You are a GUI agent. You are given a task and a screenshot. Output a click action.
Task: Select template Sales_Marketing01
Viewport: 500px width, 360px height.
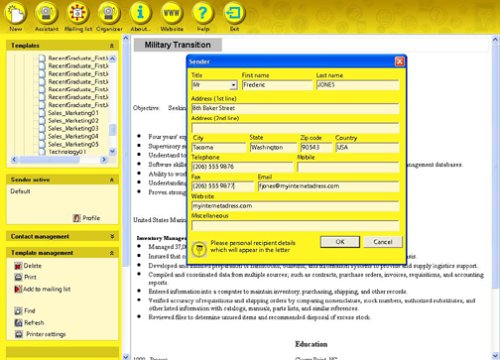coord(73,113)
